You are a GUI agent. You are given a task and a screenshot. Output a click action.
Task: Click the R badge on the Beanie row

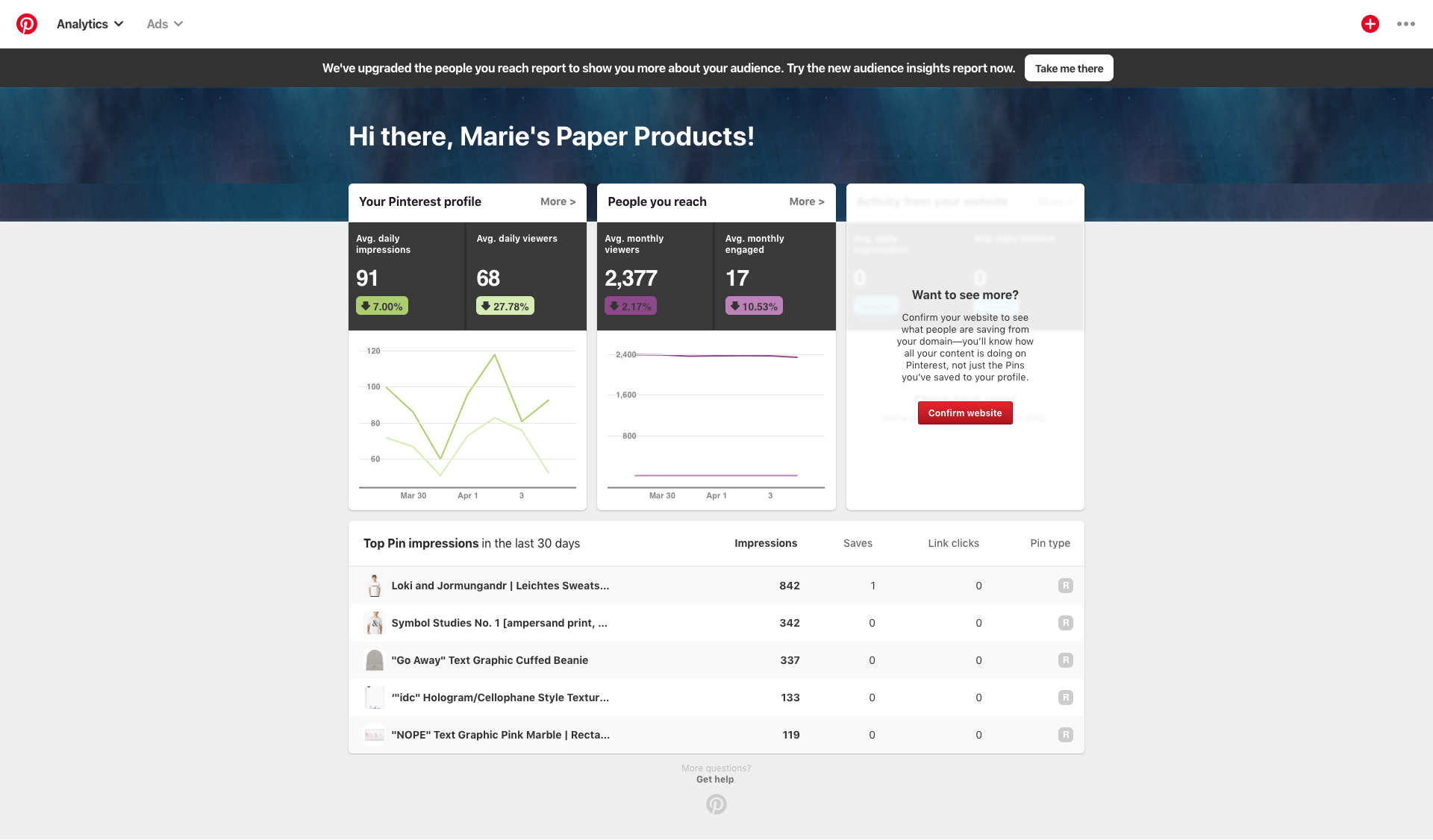point(1065,660)
